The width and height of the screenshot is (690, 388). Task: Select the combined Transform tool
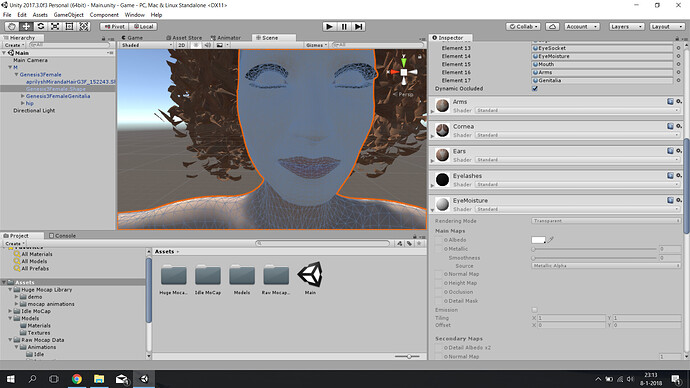click(84, 26)
